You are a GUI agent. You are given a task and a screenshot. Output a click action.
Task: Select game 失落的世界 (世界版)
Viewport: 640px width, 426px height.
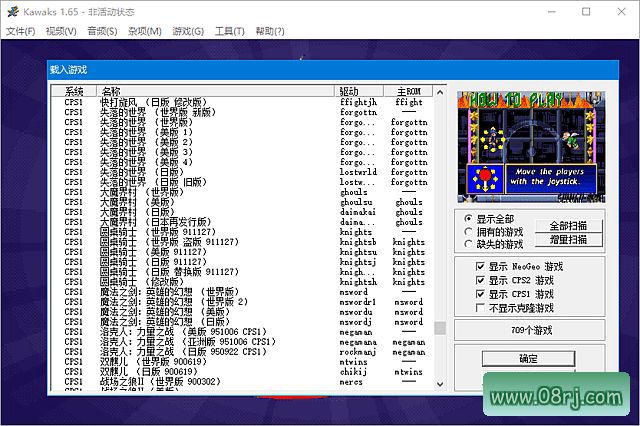tap(242, 122)
